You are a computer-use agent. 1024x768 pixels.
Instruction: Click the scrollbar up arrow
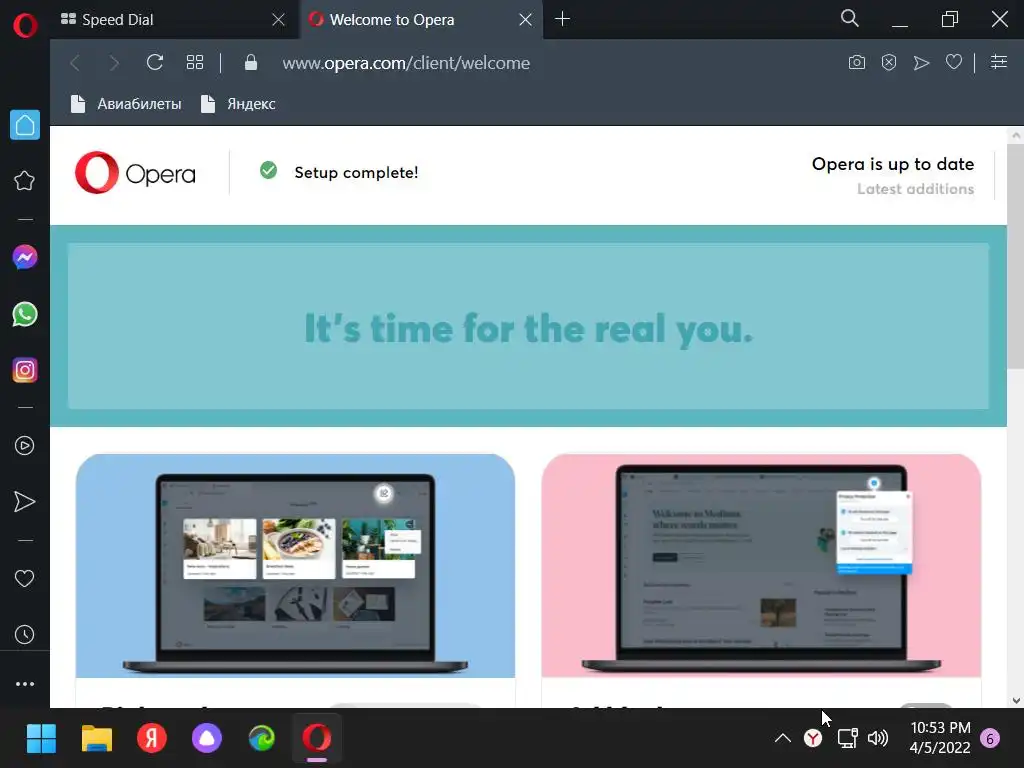pos(1016,136)
